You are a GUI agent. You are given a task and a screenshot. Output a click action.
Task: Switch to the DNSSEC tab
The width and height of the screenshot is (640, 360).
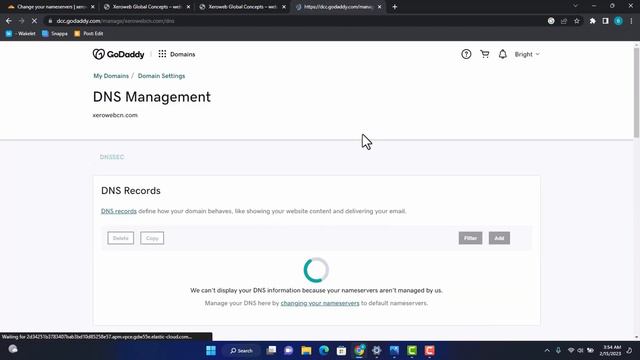tap(112, 157)
